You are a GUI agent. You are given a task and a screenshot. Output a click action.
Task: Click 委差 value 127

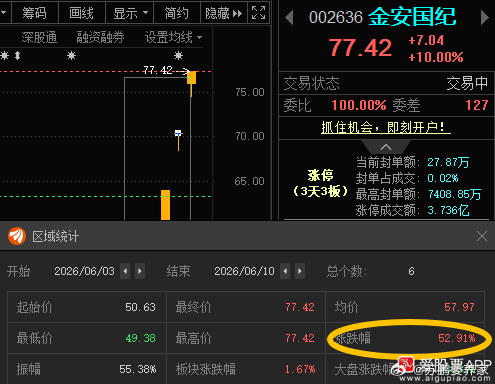click(x=477, y=106)
